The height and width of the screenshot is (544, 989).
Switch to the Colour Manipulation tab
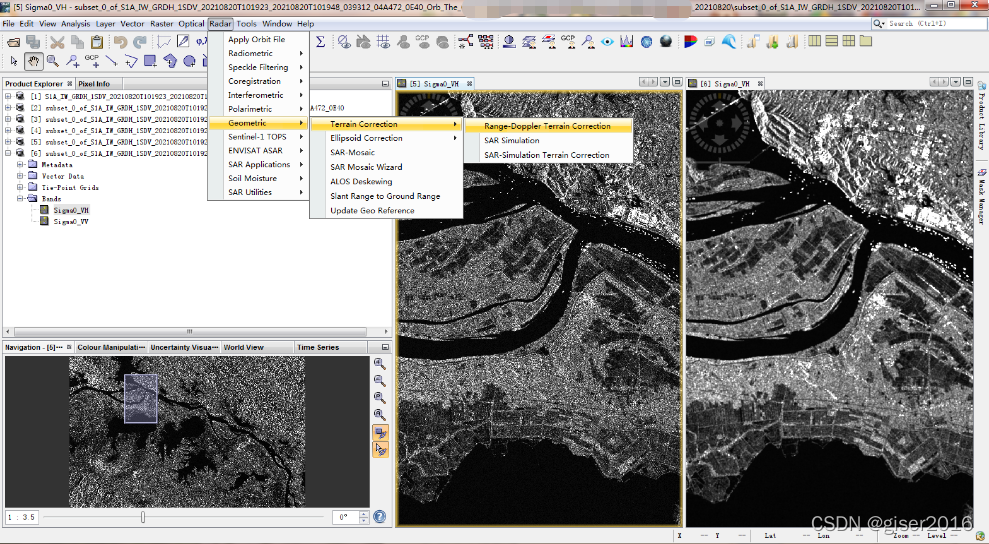[110, 347]
